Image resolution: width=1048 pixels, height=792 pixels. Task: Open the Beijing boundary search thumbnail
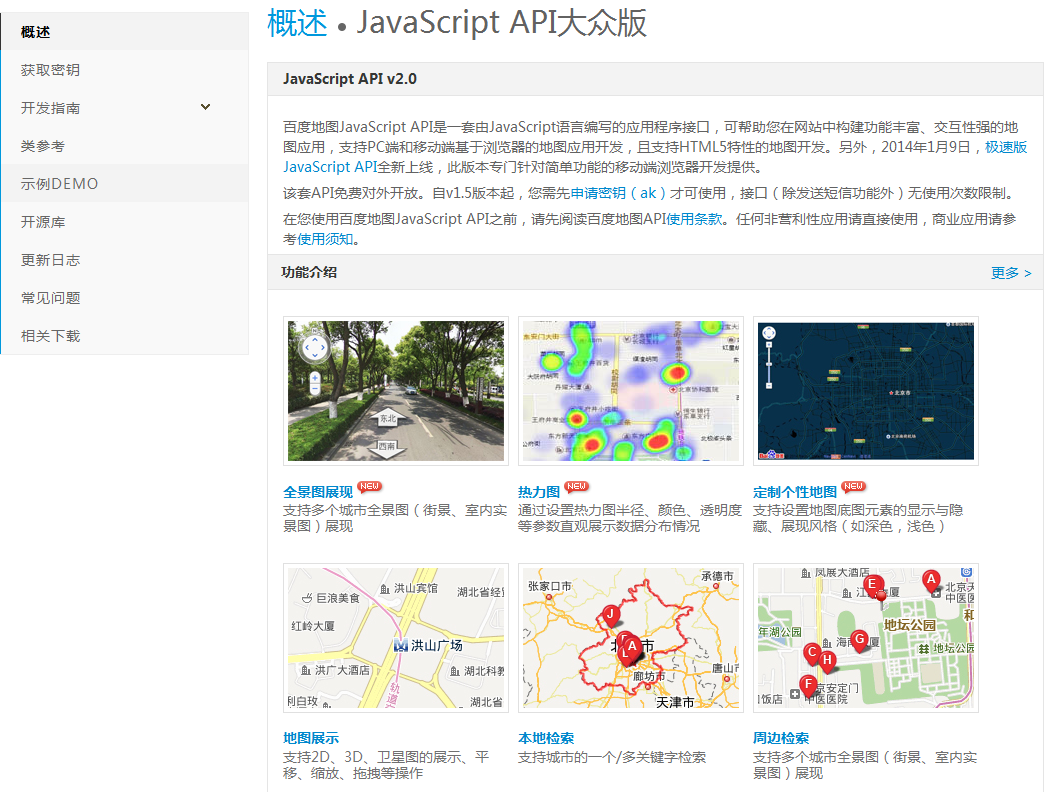point(630,638)
